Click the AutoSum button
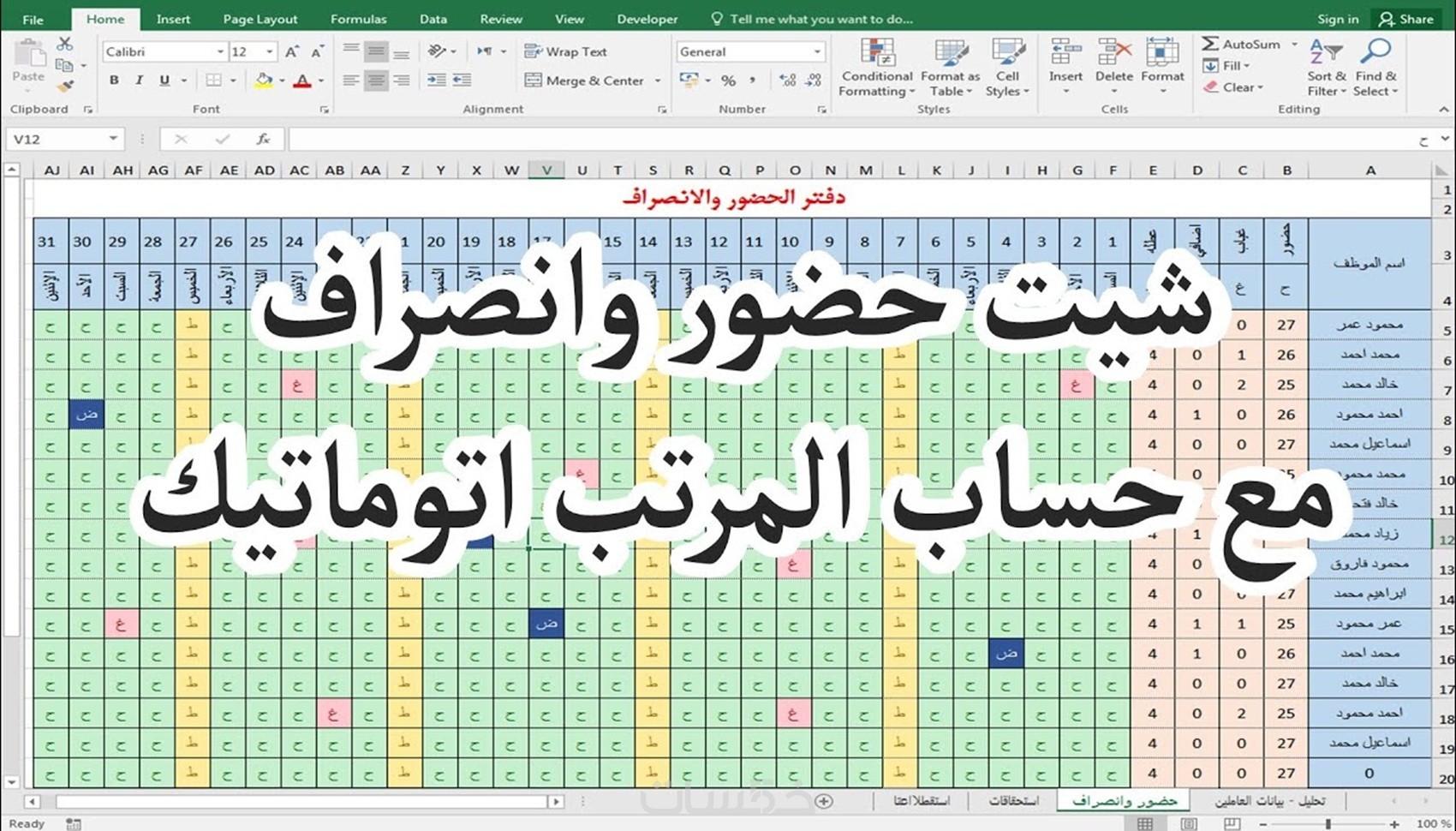This screenshot has width=1456, height=831. tap(1242, 44)
